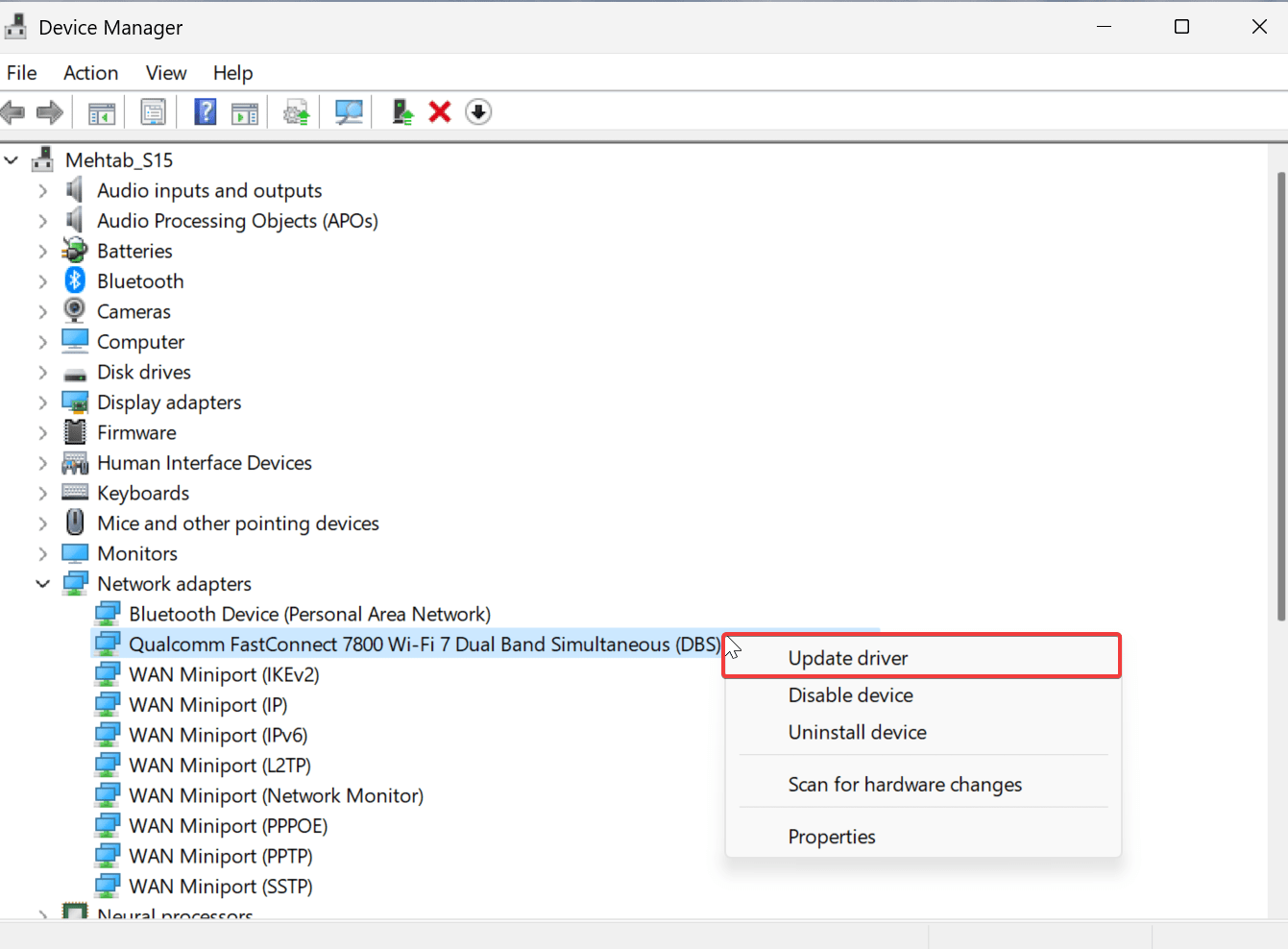The height and width of the screenshot is (949, 1288).
Task: Select WAN Miniport (L2TP)
Action: [x=220, y=765]
